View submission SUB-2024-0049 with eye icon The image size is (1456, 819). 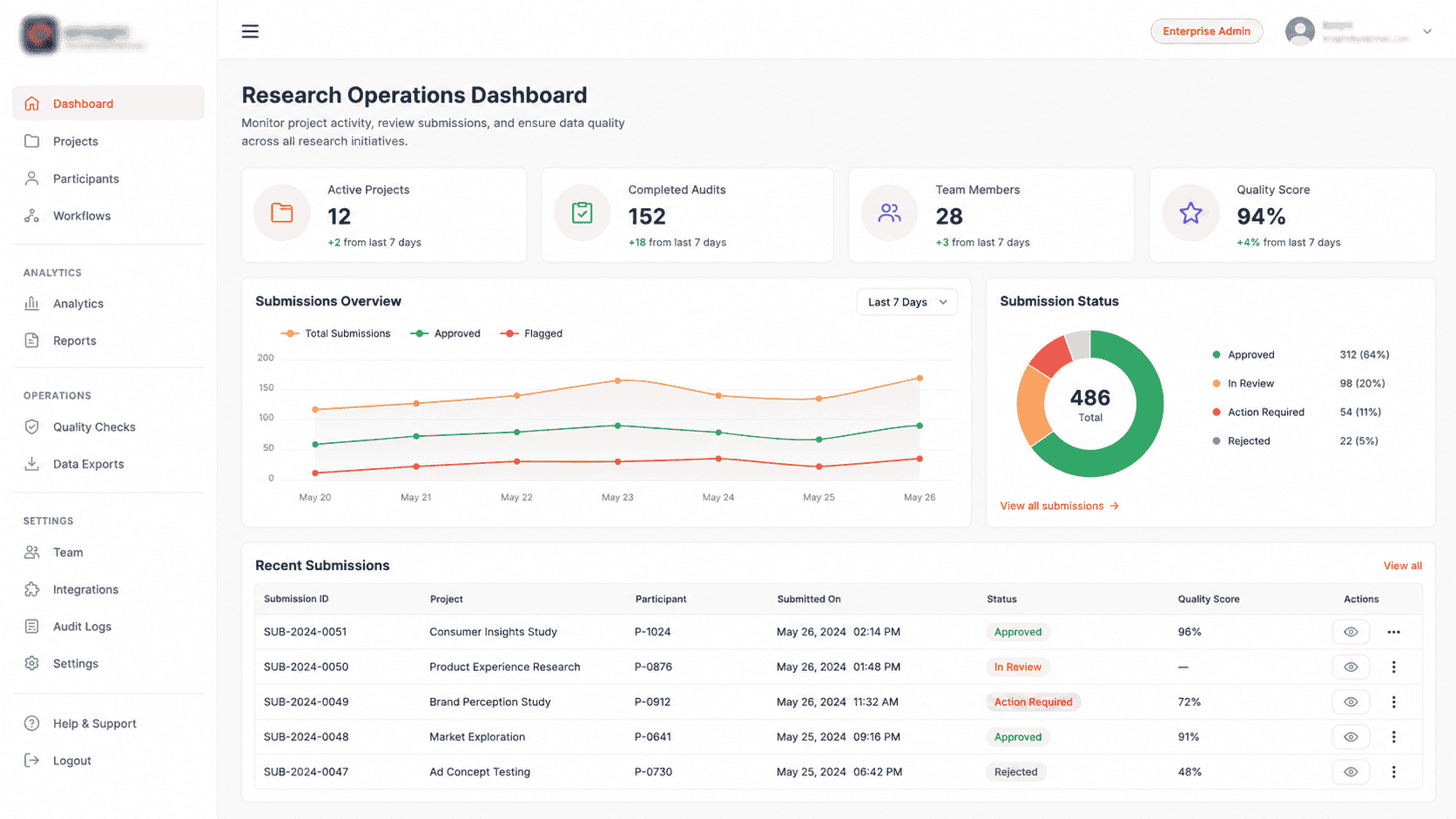tap(1351, 702)
